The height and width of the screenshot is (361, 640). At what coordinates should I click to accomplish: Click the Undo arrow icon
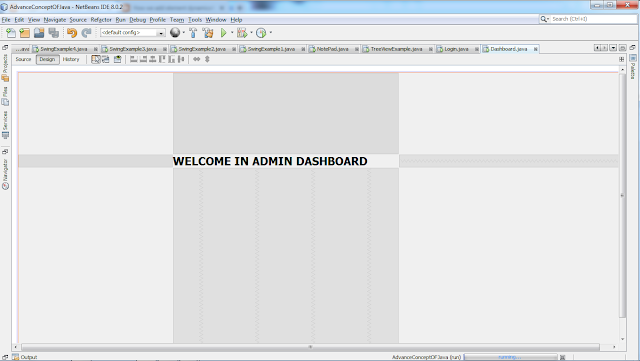point(72,33)
